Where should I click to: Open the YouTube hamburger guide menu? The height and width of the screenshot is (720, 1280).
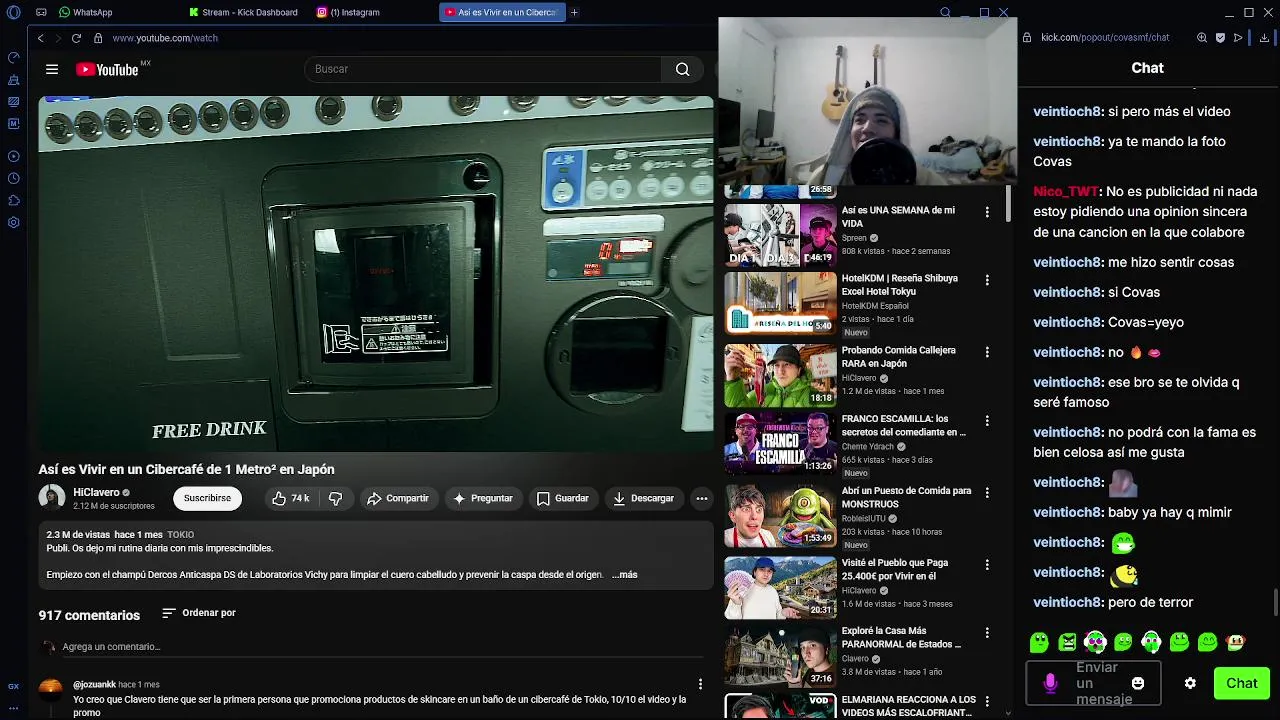coord(52,69)
